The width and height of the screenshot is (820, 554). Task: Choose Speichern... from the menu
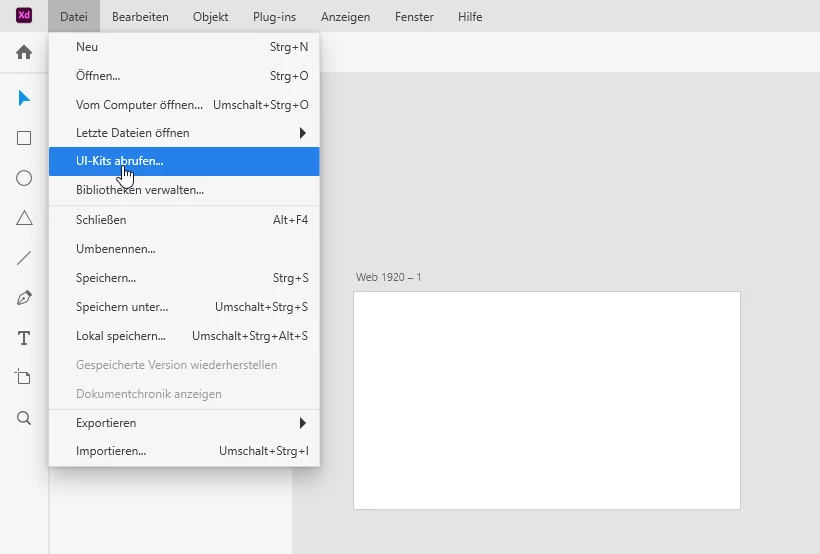pyautogui.click(x=184, y=278)
